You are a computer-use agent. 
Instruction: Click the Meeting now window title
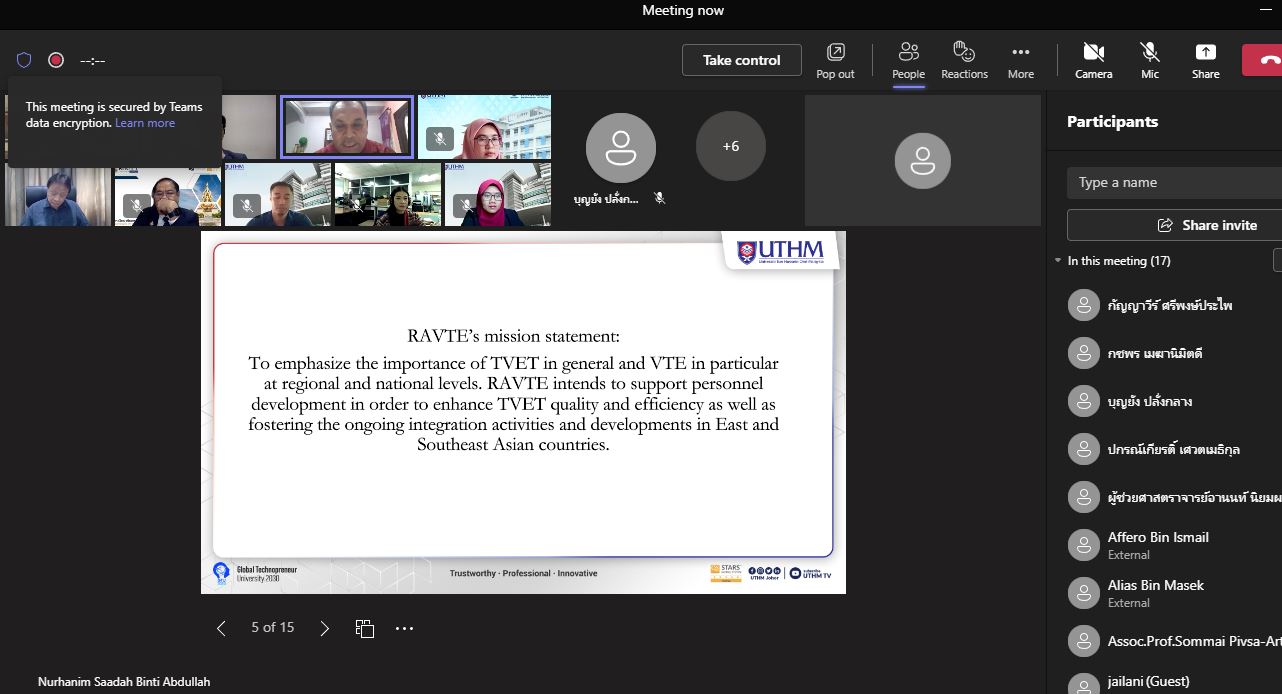pyautogui.click(x=683, y=10)
